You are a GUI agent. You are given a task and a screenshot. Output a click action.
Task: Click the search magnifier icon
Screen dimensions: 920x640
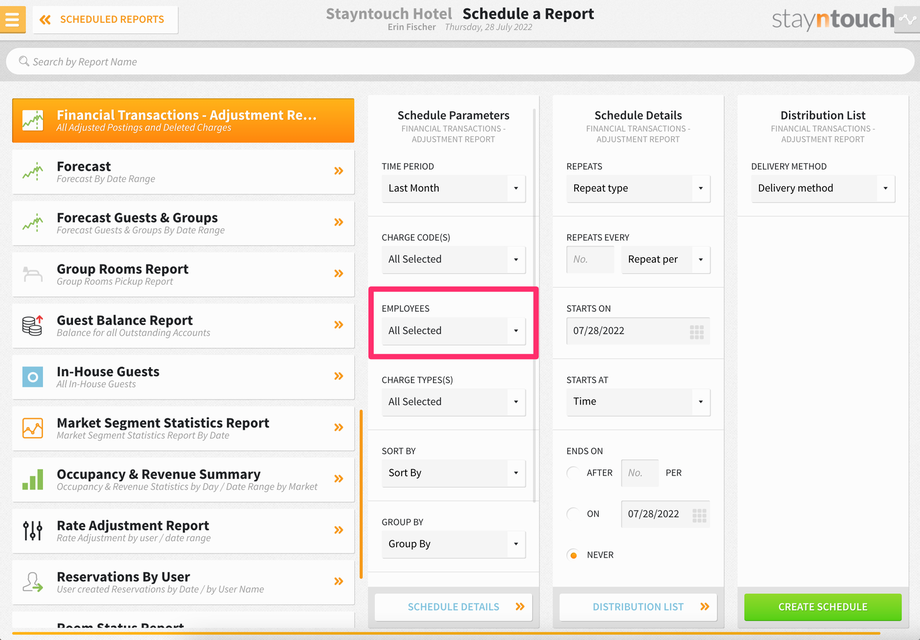[24, 61]
